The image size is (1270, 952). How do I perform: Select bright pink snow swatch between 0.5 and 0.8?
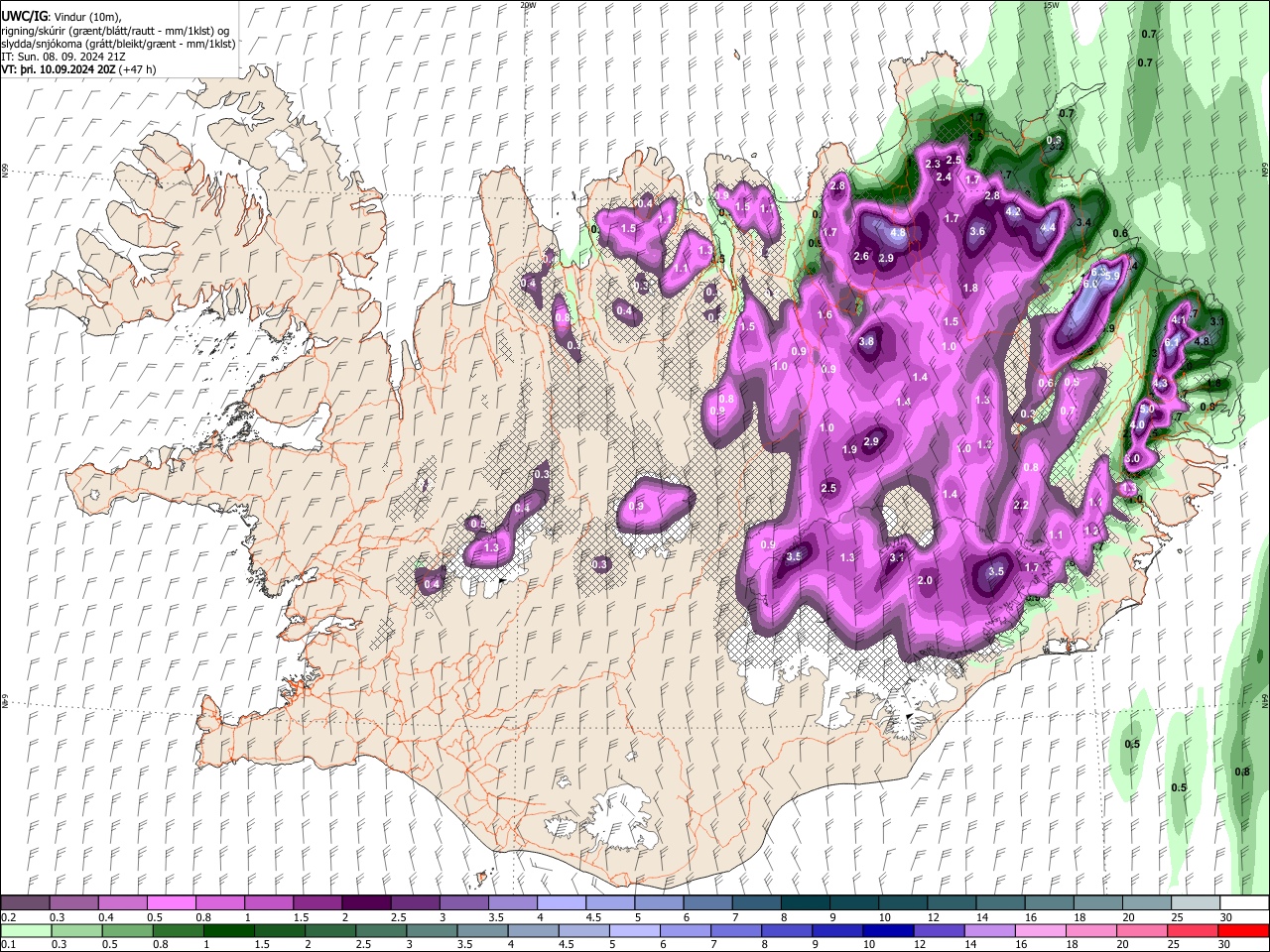tap(171, 903)
